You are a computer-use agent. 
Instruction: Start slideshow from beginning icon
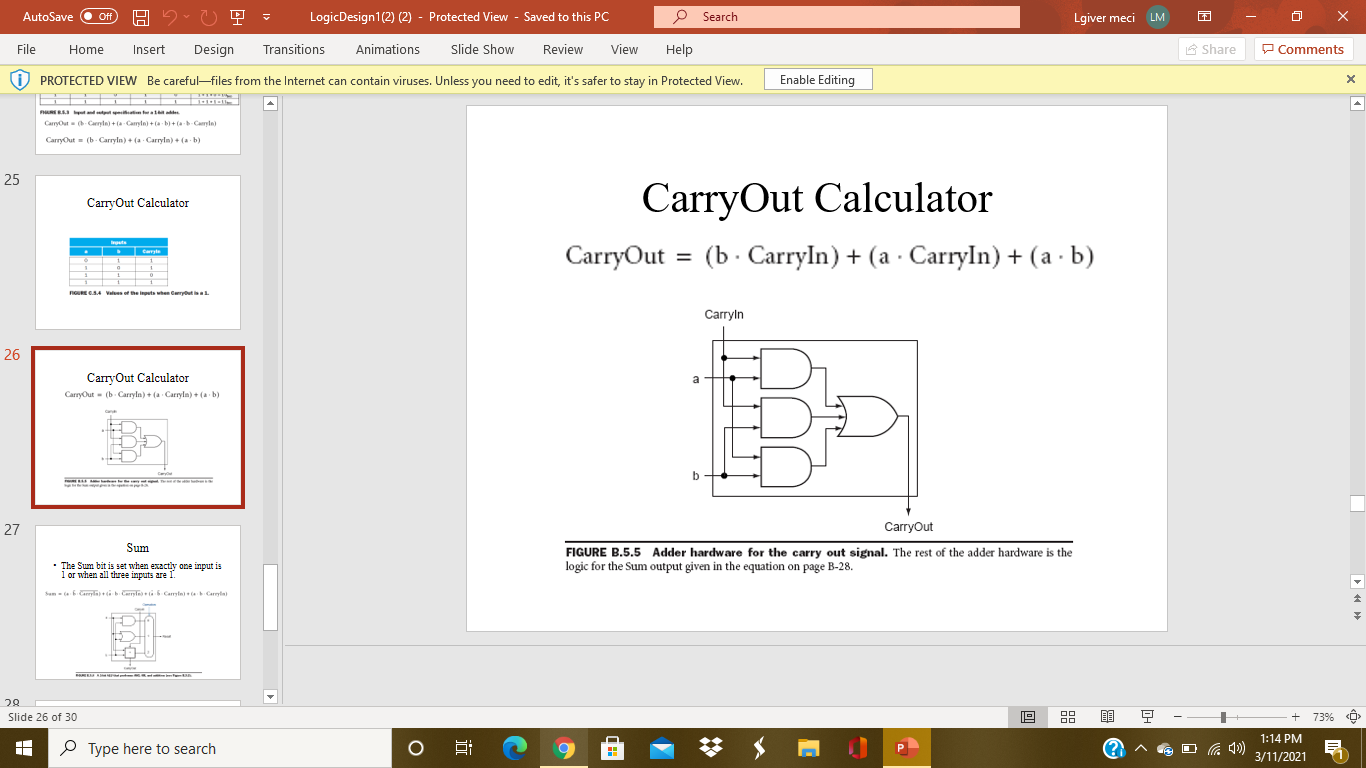pos(237,17)
